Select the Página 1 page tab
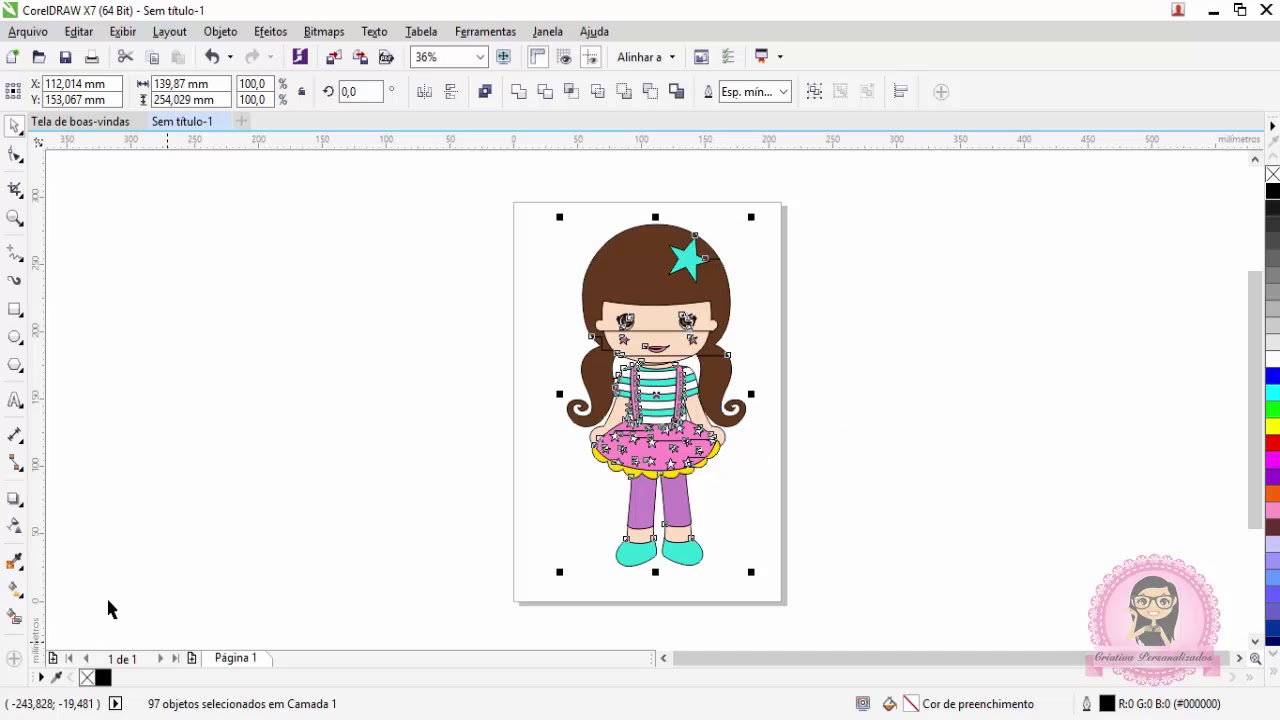 [x=235, y=658]
